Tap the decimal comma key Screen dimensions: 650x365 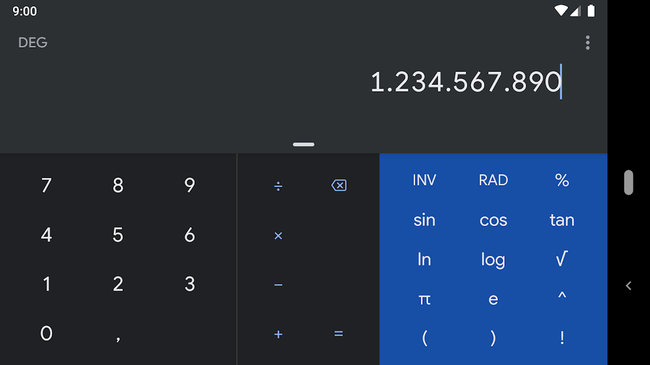(x=118, y=338)
